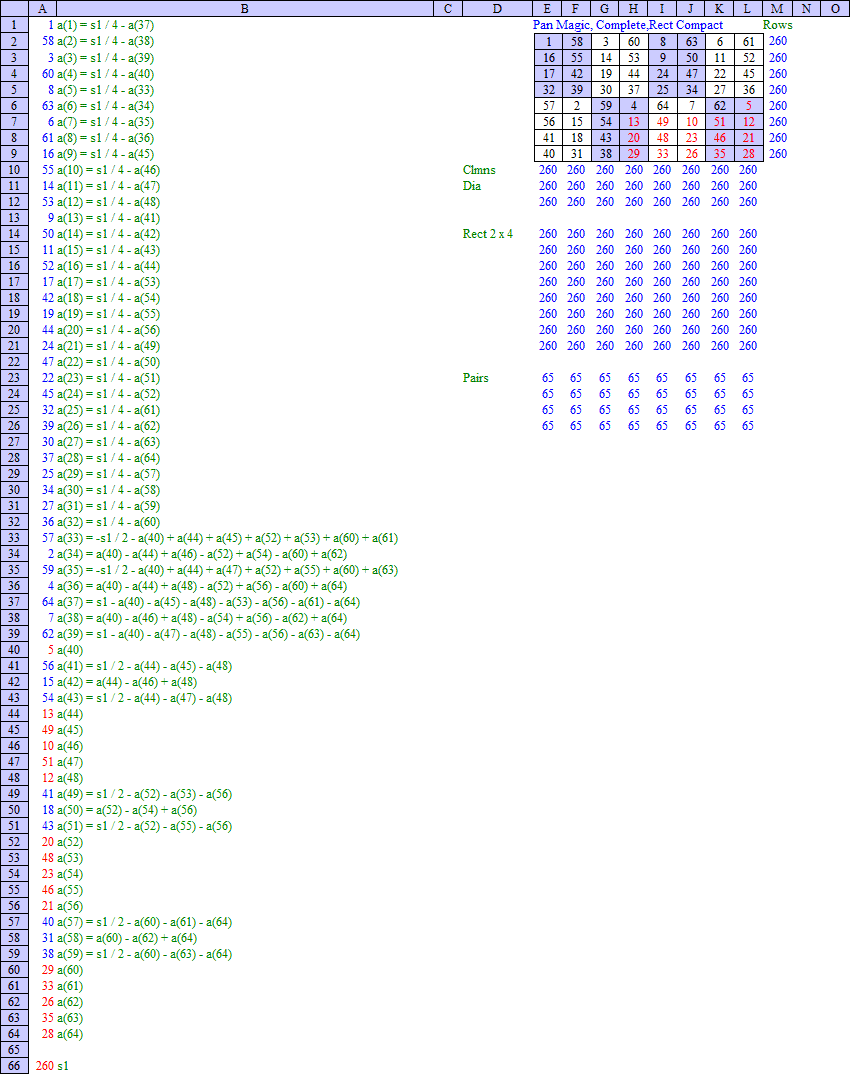Select cell labeled a(60) with value 29

[x=70, y=970]
